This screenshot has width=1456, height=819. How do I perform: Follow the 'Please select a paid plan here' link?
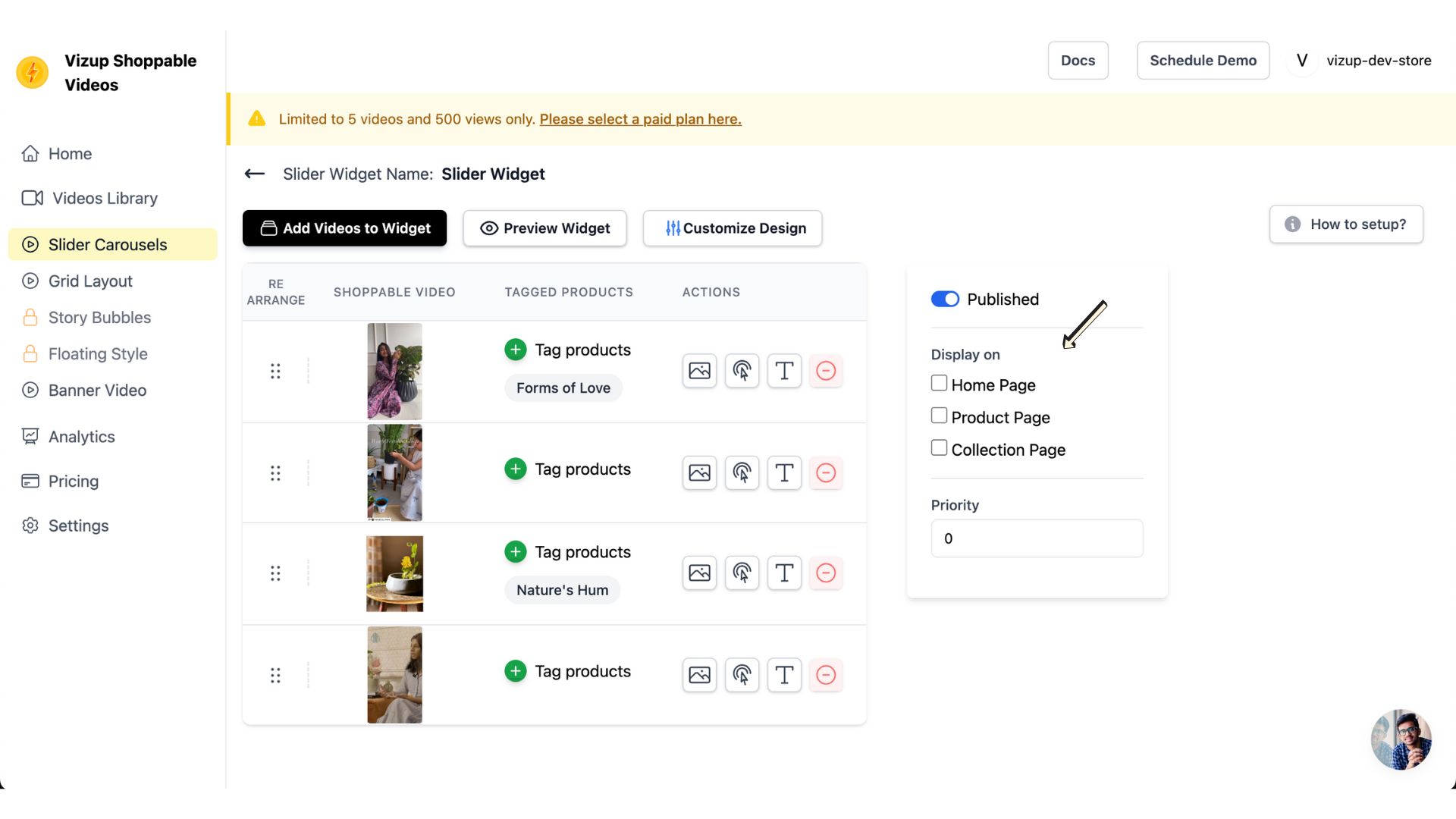(x=640, y=119)
